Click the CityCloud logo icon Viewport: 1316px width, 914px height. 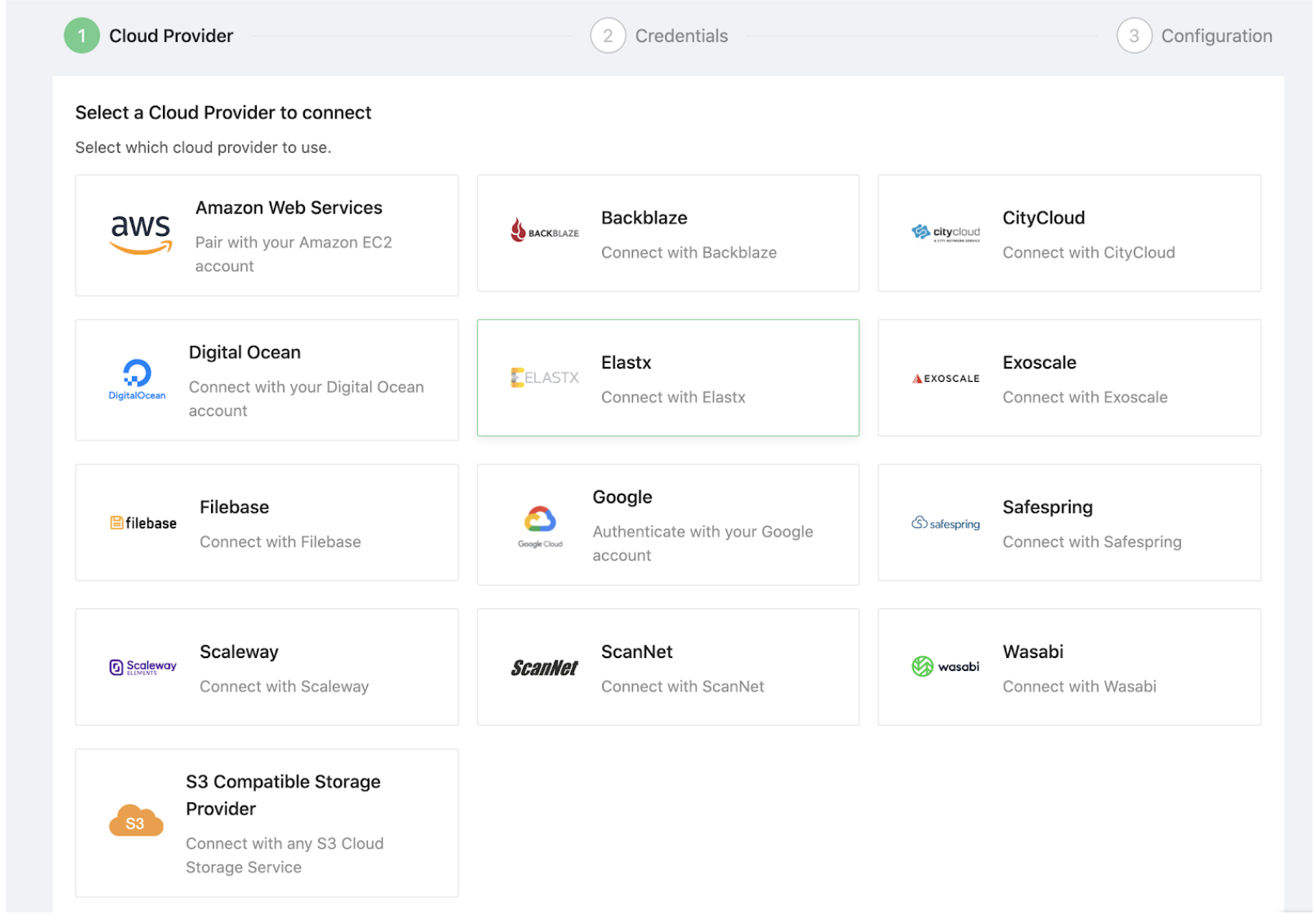(945, 233)
